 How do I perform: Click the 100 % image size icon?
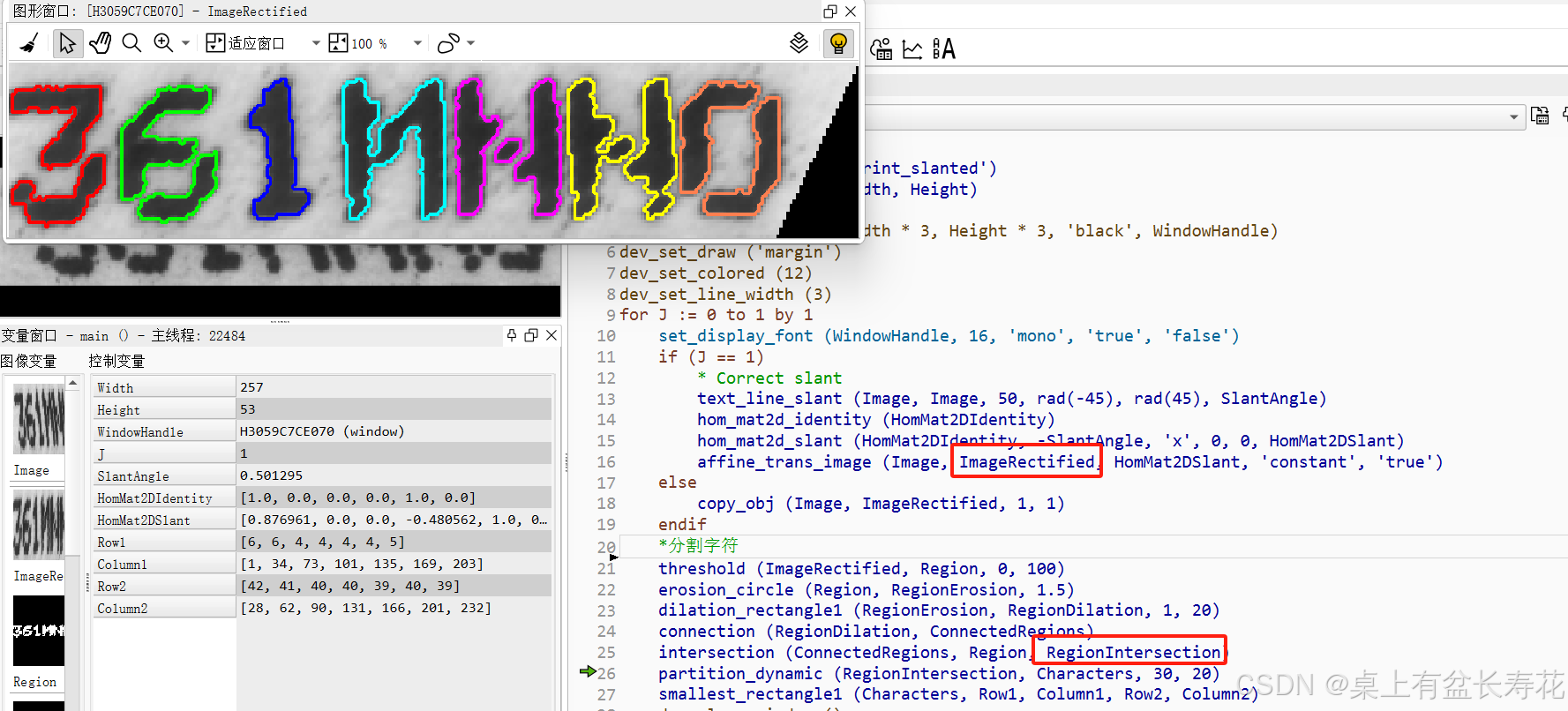(338, 43)
